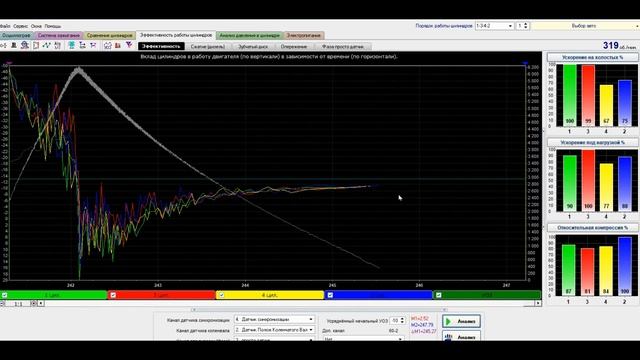The height and width of the screenshot is (360, 640).
Task: Toggle the yellow cylinder 4 channel checkbox
Action: coord(221,295)
